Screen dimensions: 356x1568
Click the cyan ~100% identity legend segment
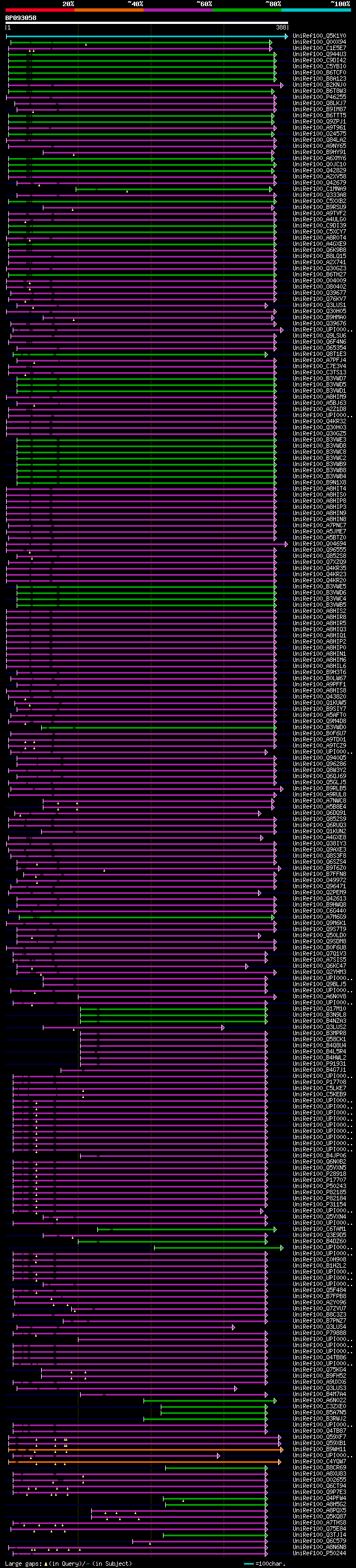316,10
